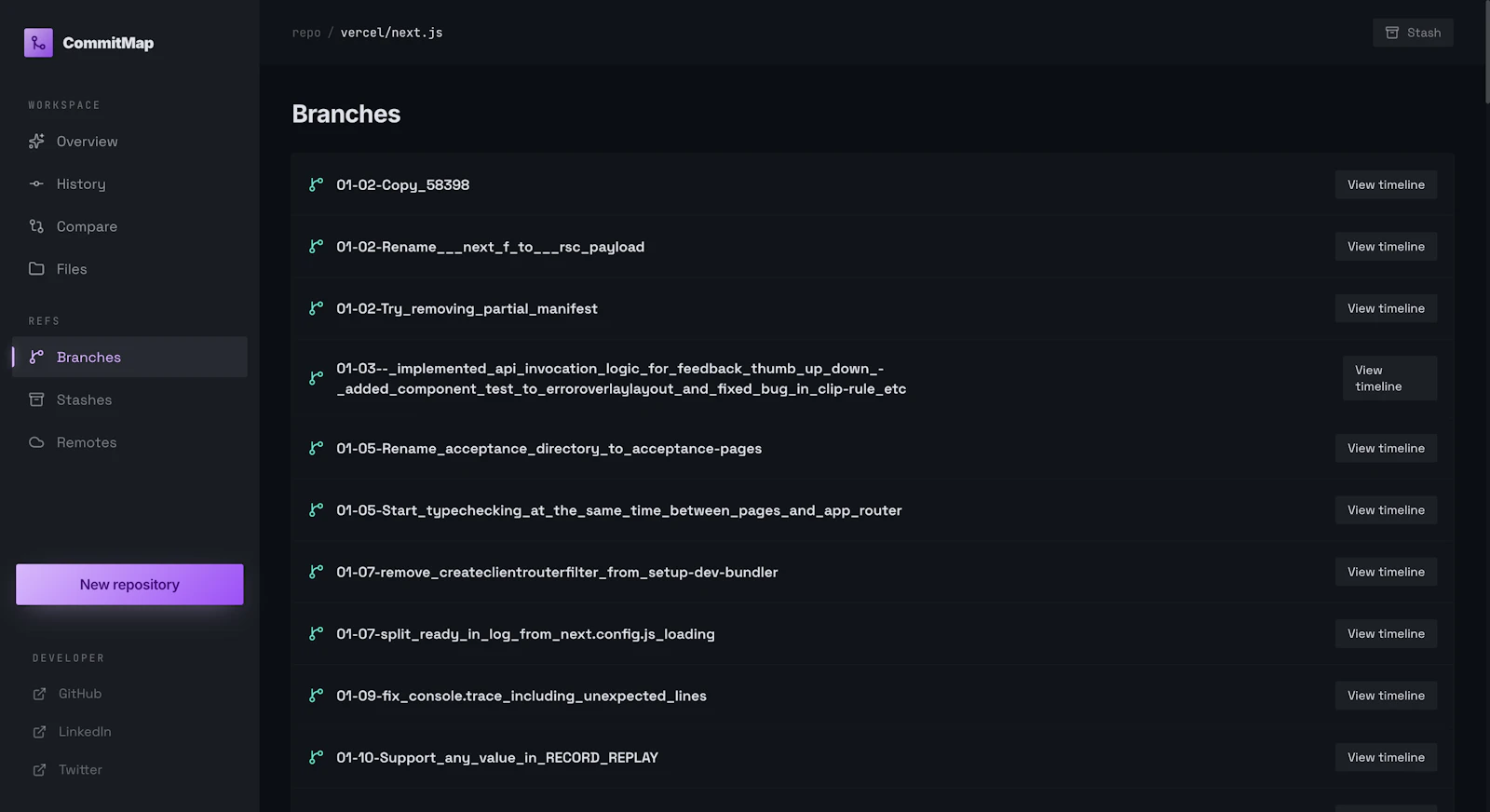
Task: View timeline for 01-09-fix_console.trace branch
Action: (x=1386, y=696)
